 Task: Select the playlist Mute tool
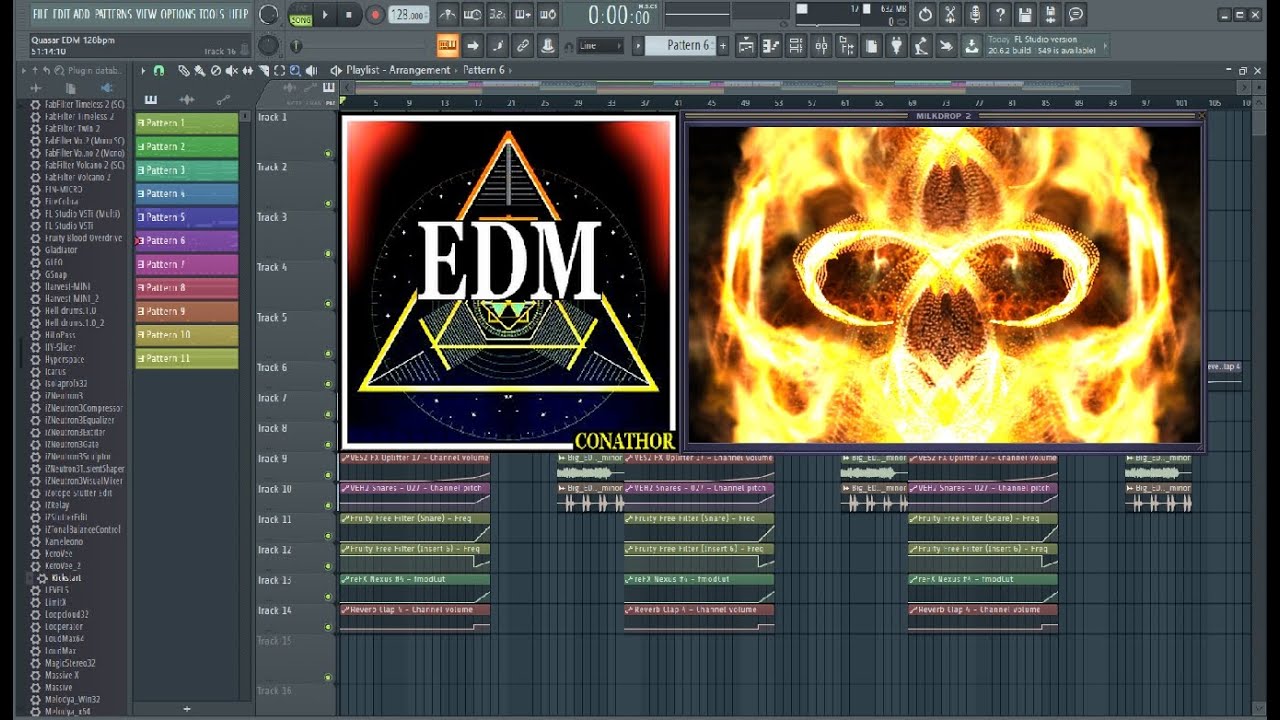232,71
